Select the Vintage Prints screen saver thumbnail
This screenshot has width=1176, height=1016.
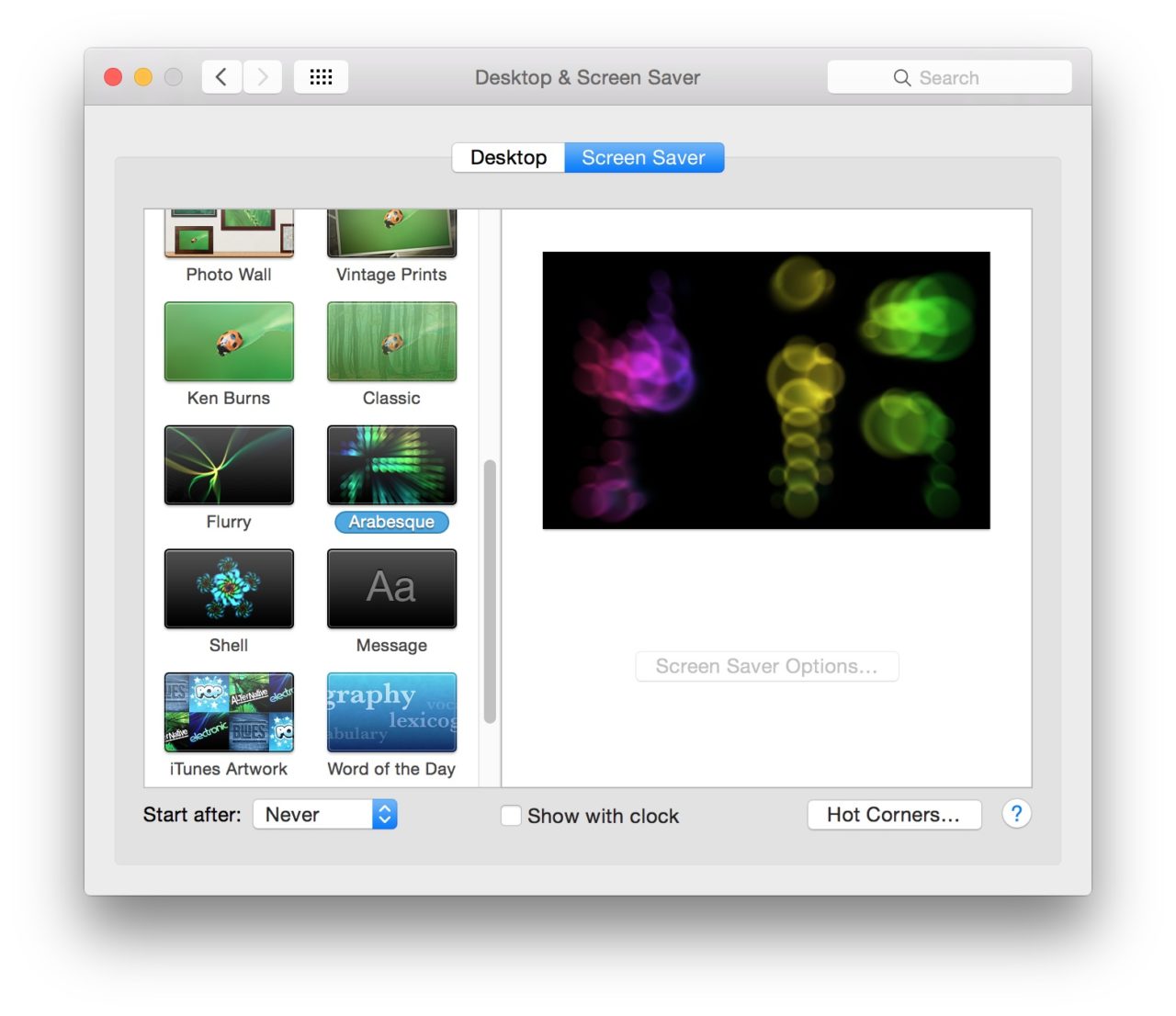[x=391, y=233]
